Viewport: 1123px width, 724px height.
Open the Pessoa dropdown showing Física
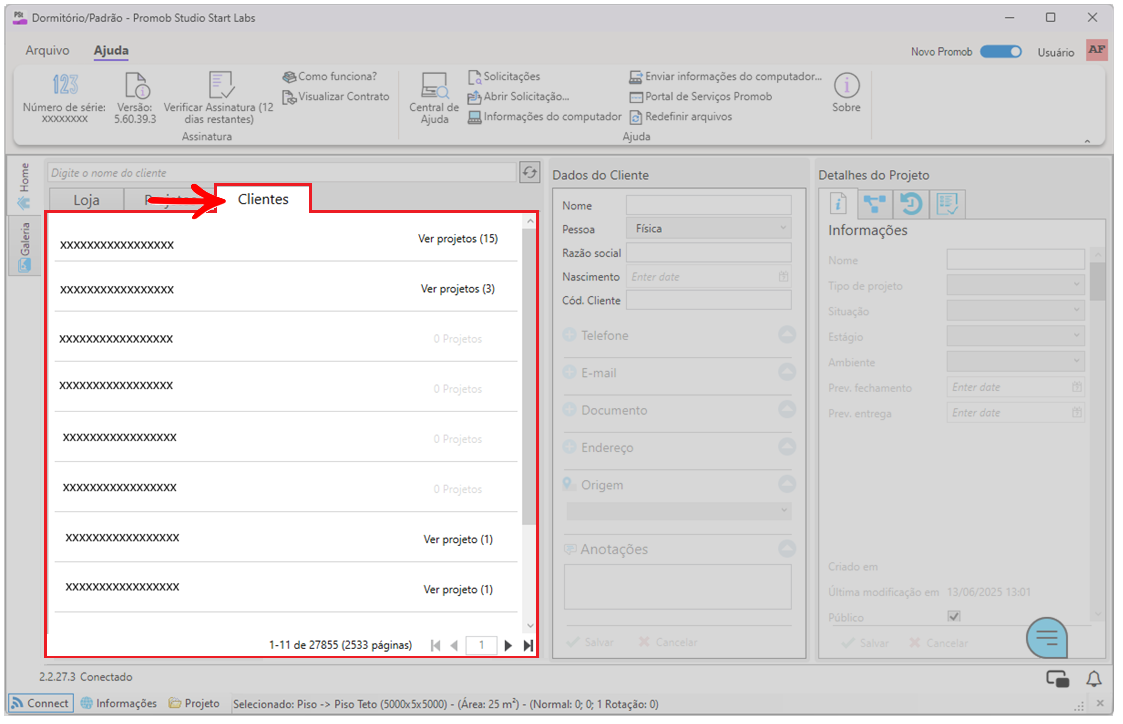pyautogui.click(x=708, y=228)
